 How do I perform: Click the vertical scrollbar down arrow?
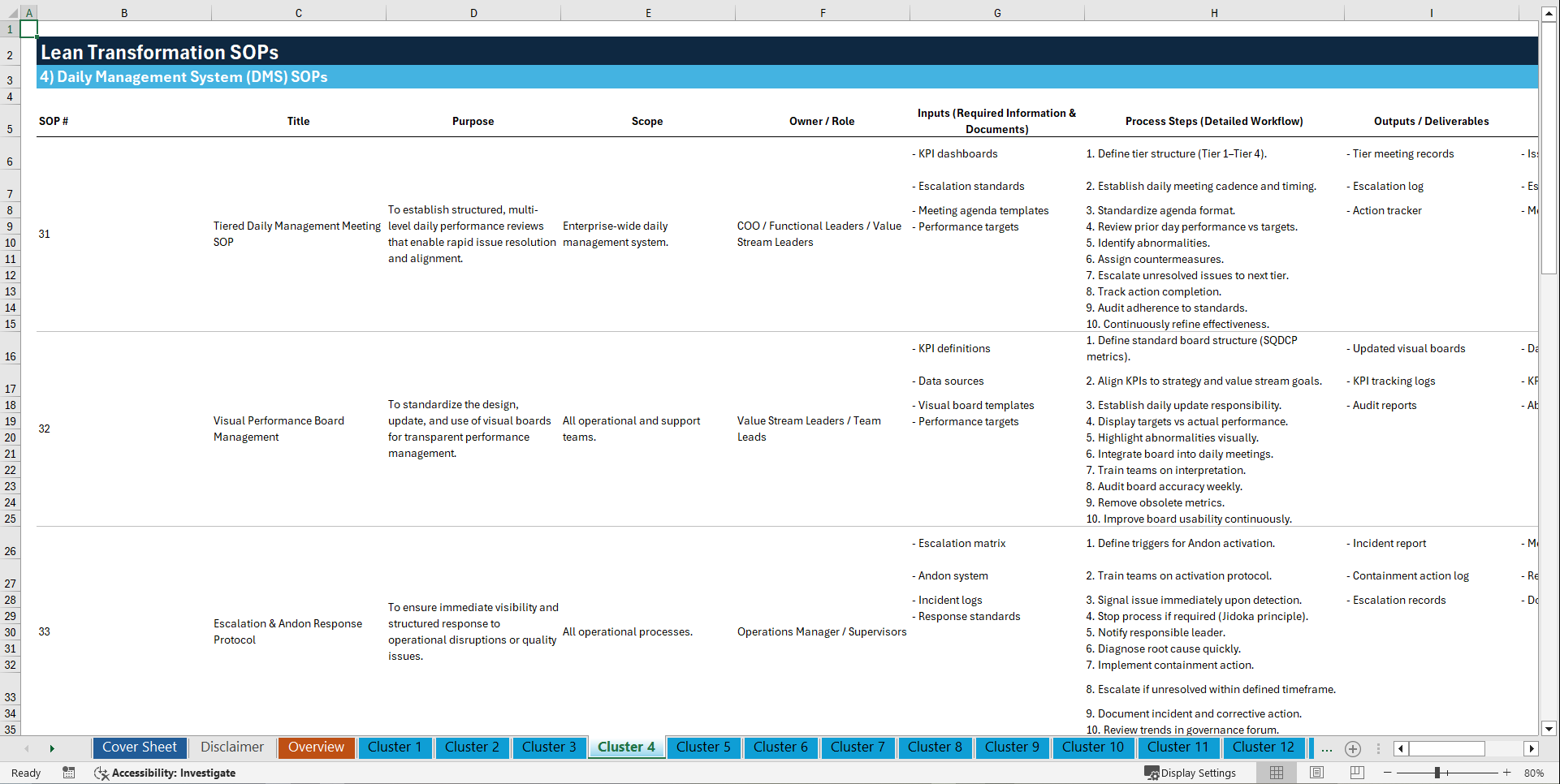coord(1549,729)
